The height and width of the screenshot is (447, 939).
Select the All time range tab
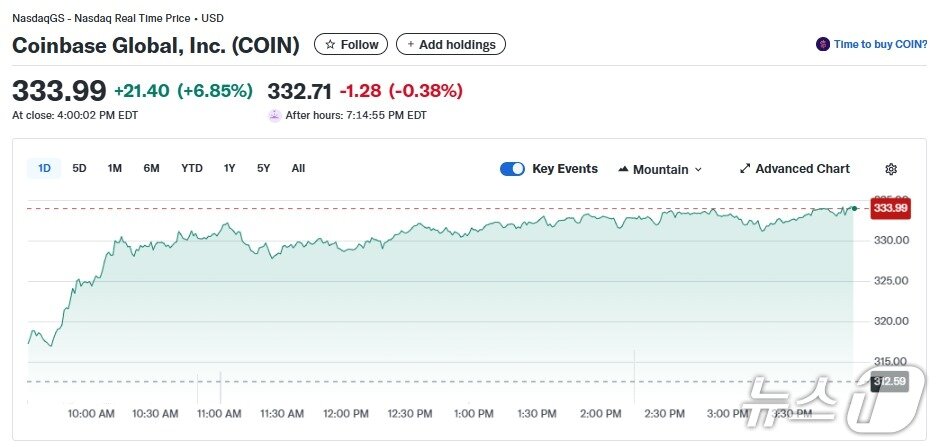pyautogui.click(x=298, y=168)
